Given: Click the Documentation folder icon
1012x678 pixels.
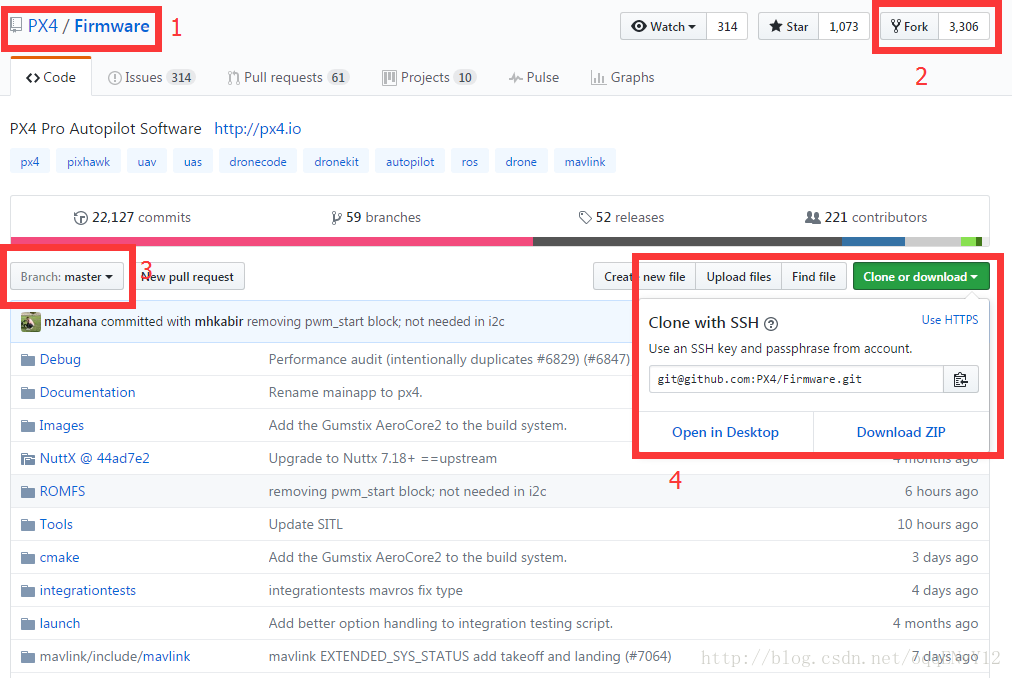Looking at the screenshot, I should click(28, 393).
